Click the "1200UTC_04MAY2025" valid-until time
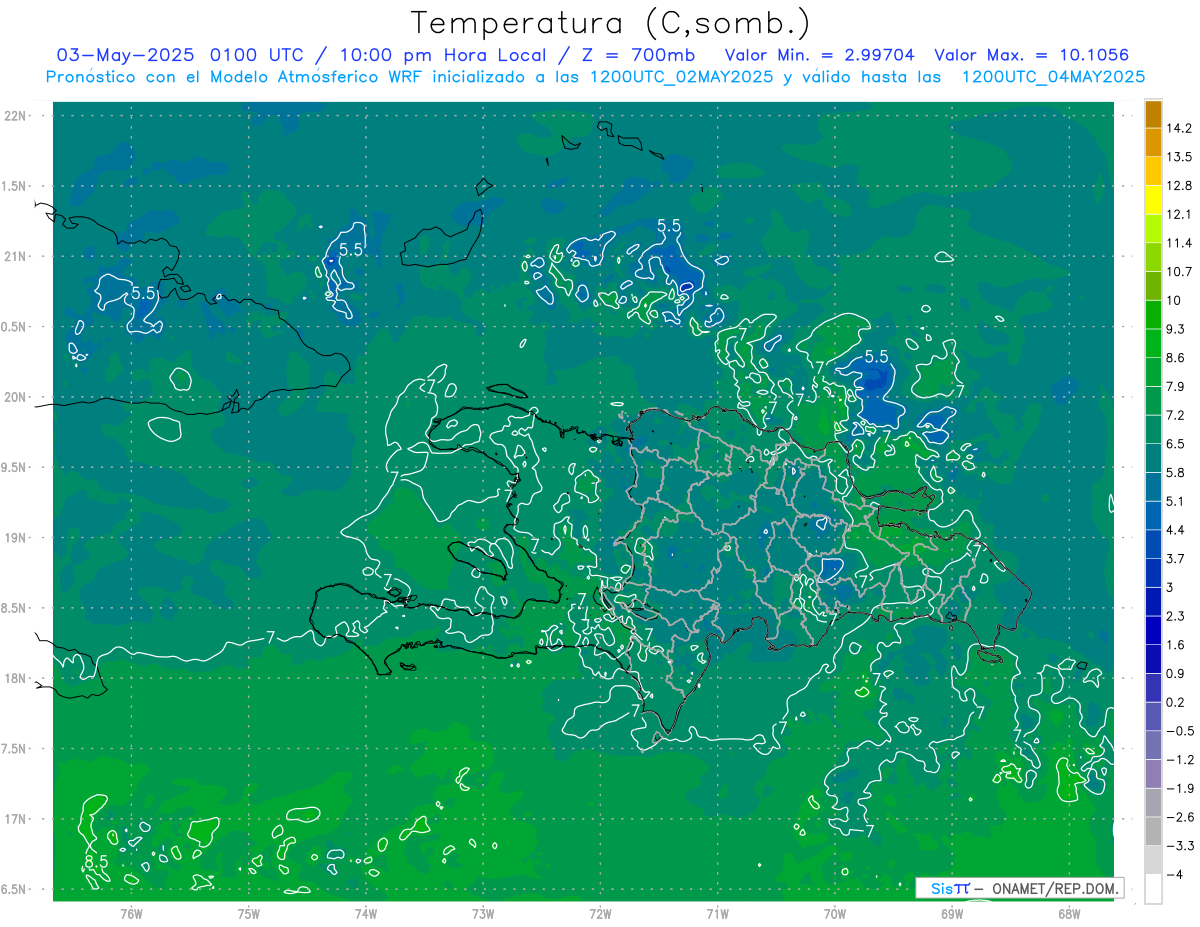Viewport: 1200px width, 927px height. click(1053, 76)
